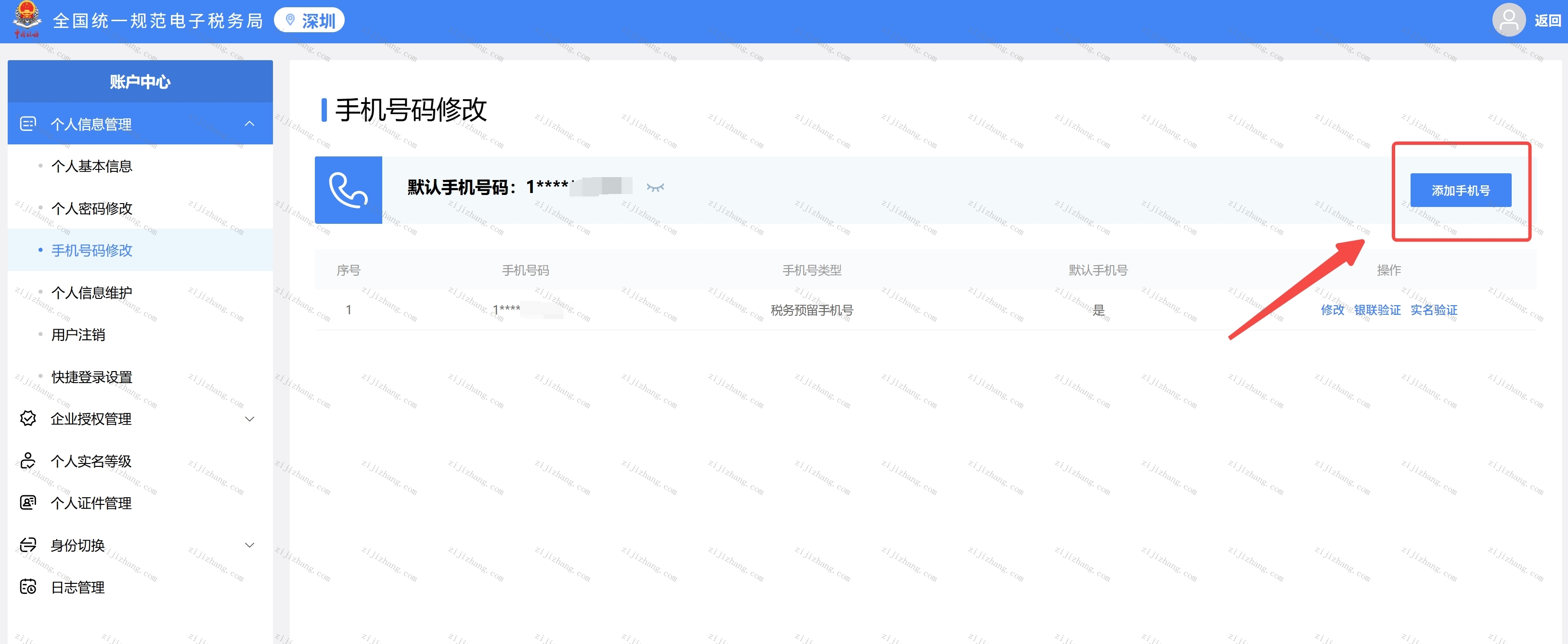Screen dimensions: 1568x644
Task: Switch city using the 深圳 selector
Action: (309, 21)
